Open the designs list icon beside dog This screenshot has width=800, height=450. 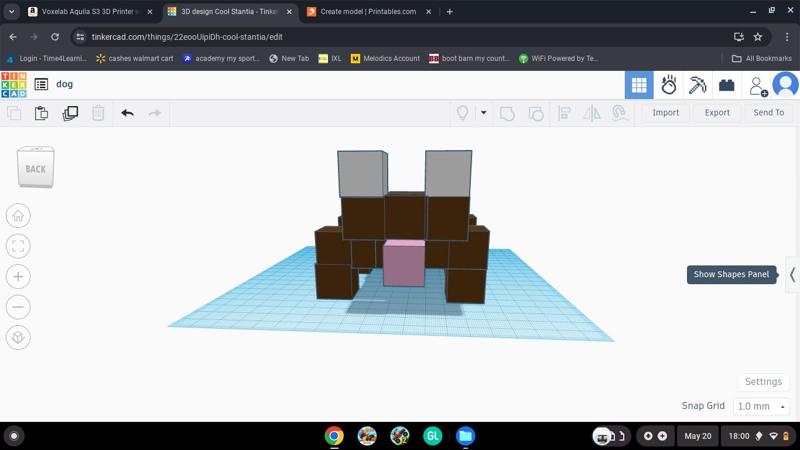pyautogui.click(x=41, y=84)
